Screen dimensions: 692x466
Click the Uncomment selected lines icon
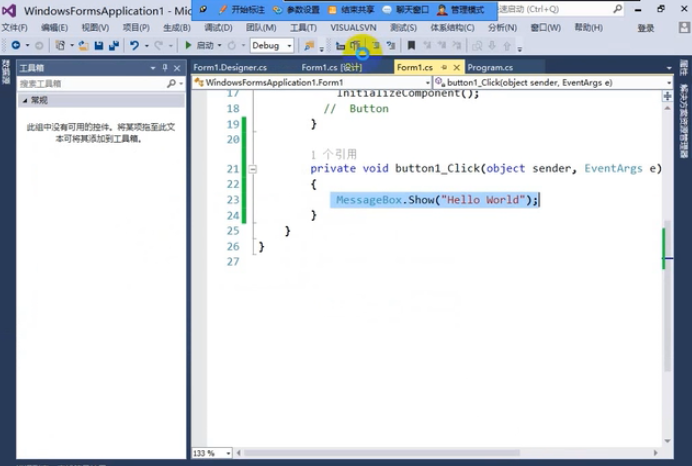click(x=391, y=45)
